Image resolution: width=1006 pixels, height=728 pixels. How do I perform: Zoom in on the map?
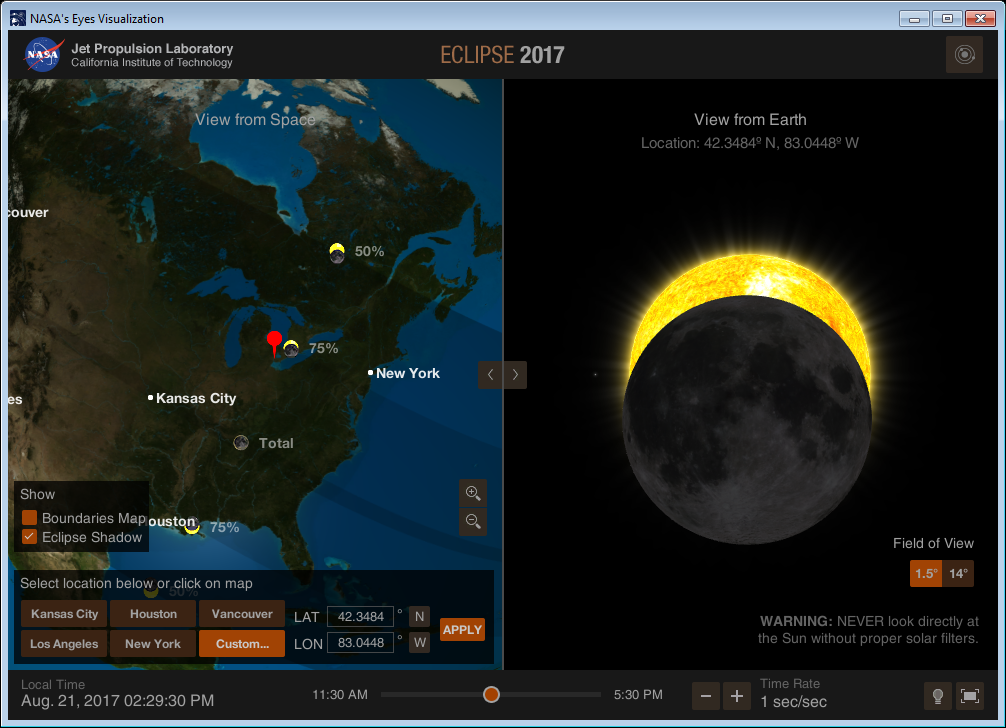tap(473, 493)
